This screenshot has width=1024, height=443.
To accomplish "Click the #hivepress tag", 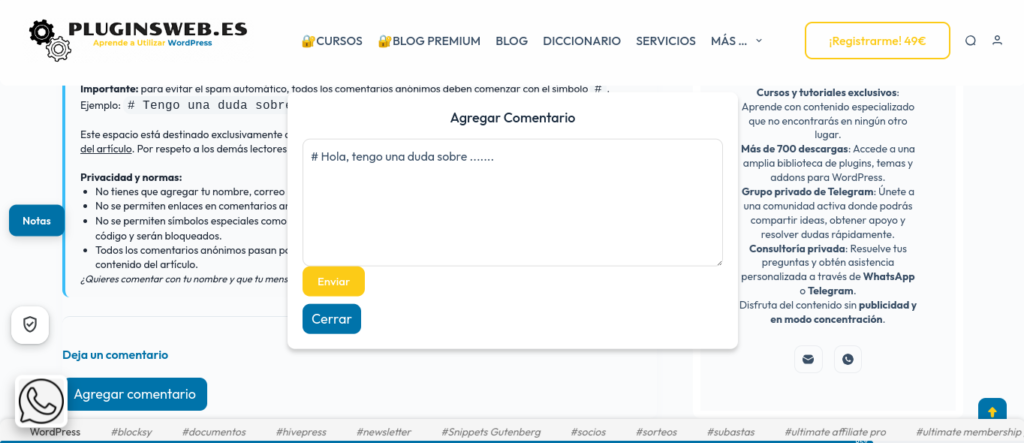I will point(301,432).
